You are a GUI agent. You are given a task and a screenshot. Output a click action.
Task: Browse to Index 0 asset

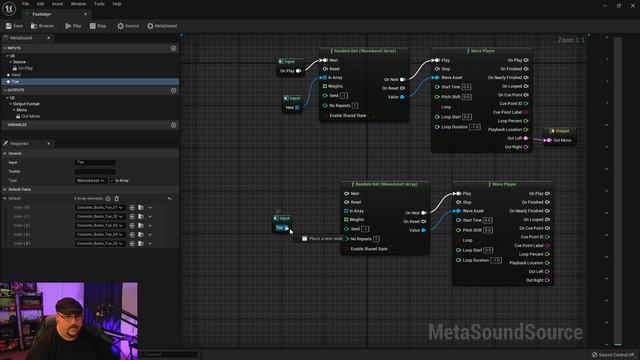coord(141,208)
